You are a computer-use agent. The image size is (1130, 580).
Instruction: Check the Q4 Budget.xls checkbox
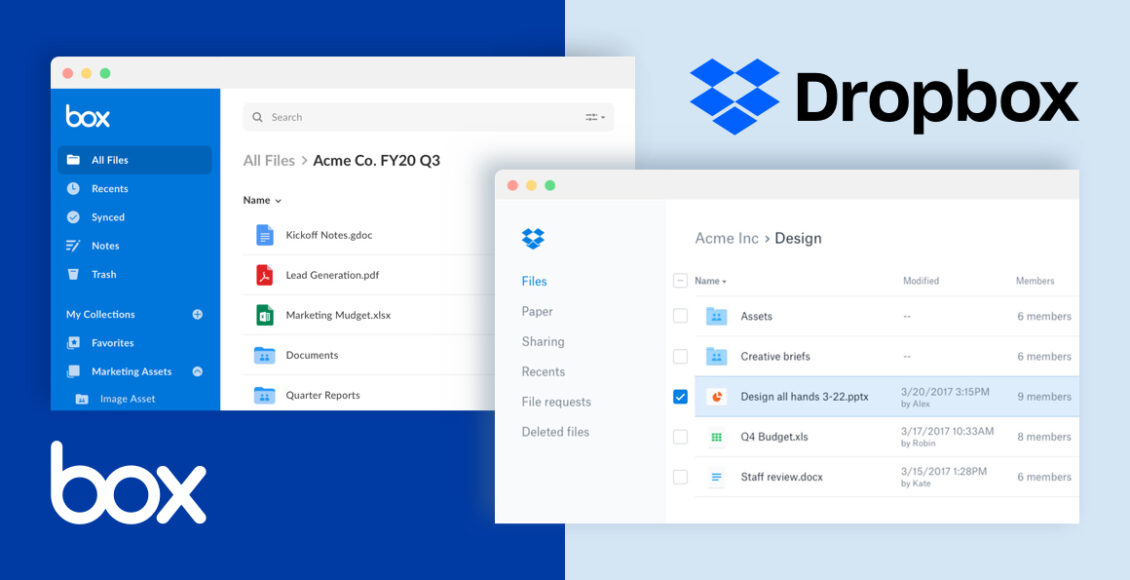680,437
